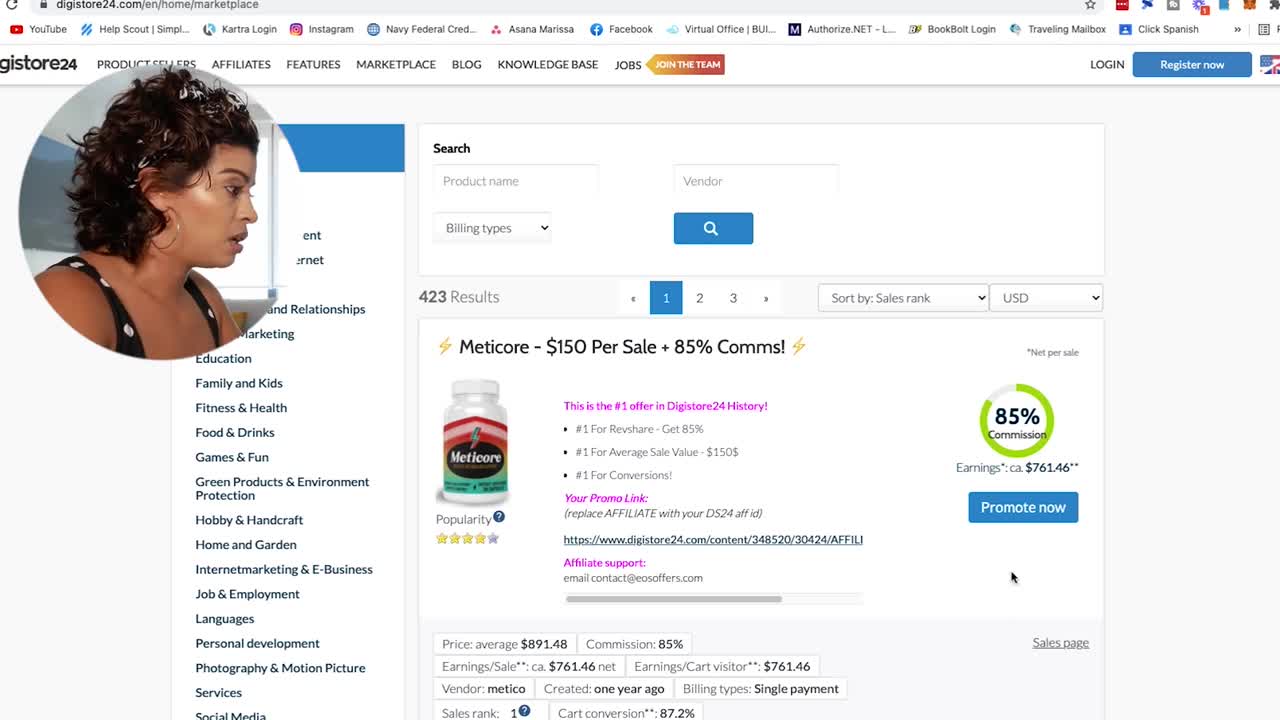Open the Authorize.NET bookmark
This screenshot has width=1280, height=720.
842,29
